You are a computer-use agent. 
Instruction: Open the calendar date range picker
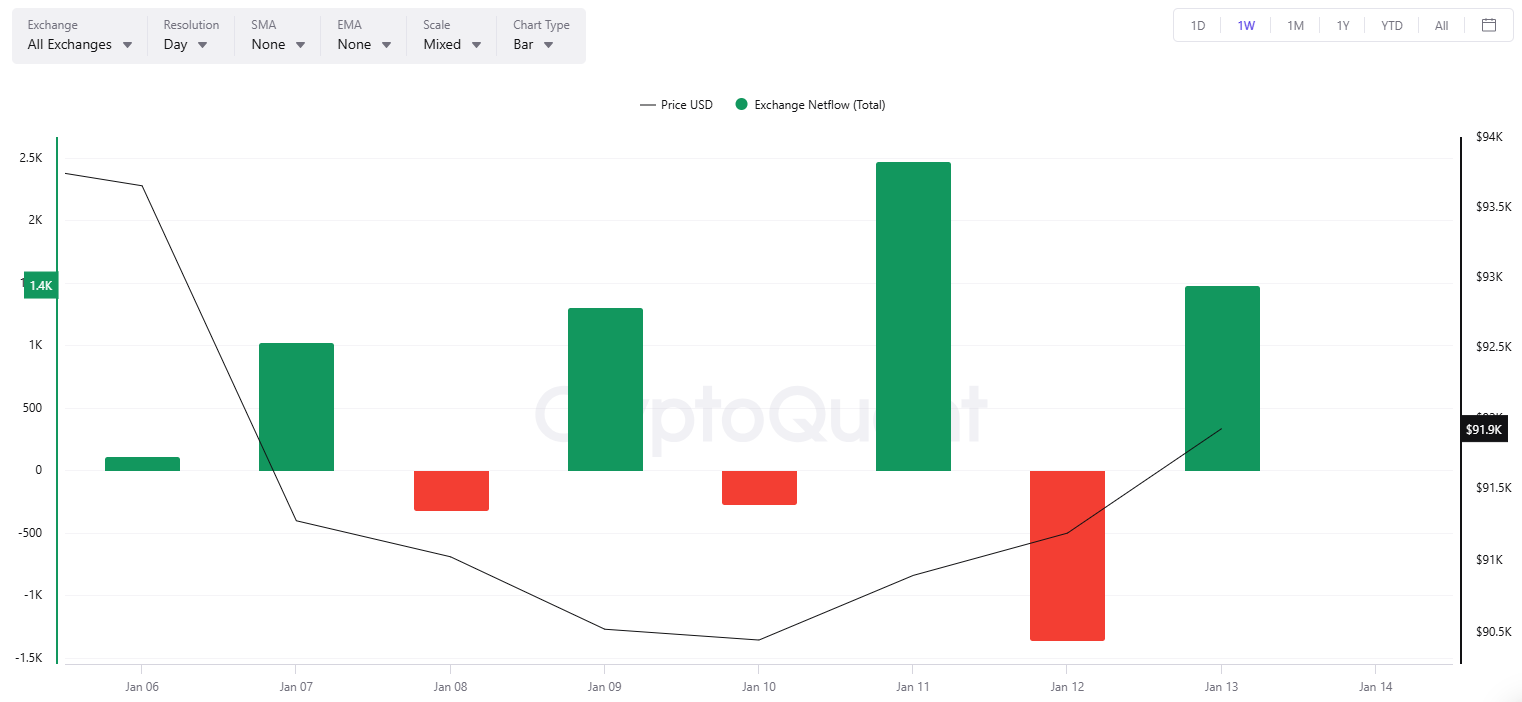pyautogui.click(x=1489, y=25)
